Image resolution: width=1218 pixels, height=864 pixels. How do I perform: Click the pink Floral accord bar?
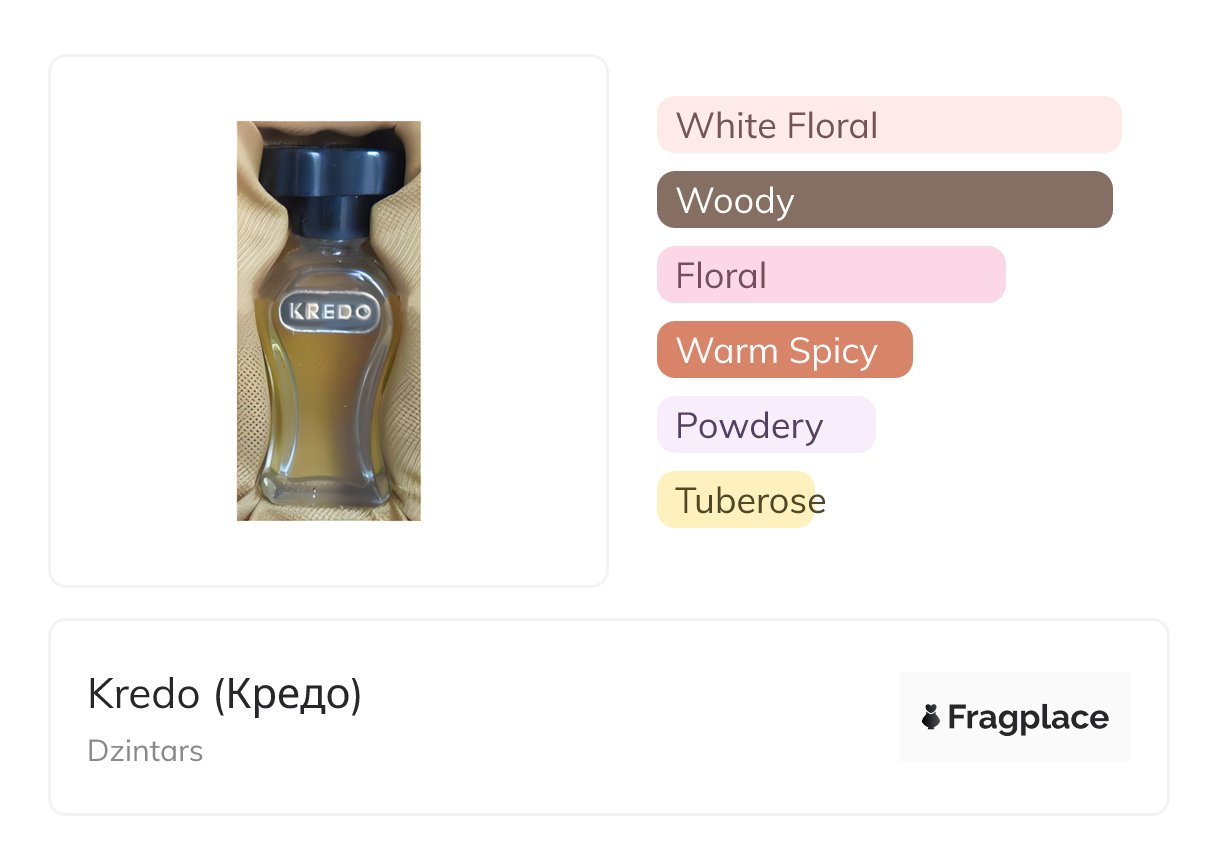pos(830,275)
